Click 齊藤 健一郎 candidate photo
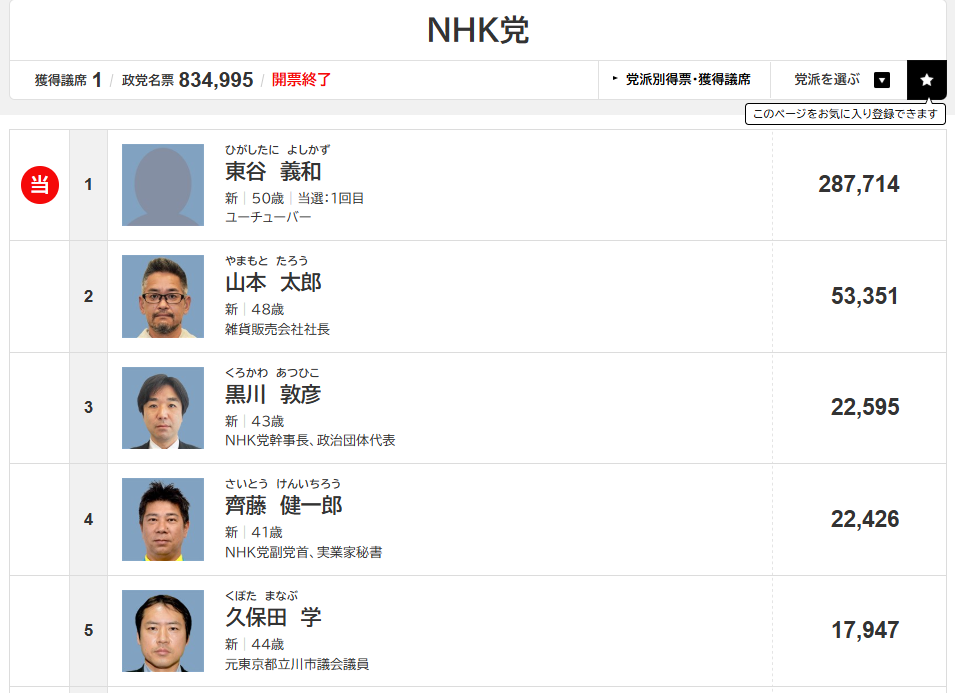 tap(163, 519)
